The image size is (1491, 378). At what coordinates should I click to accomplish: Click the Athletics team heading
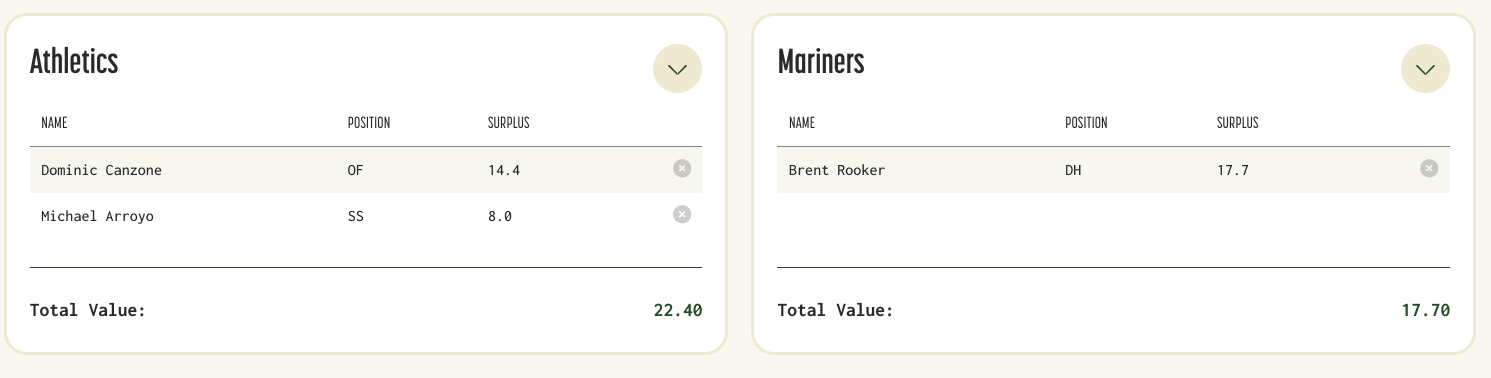coord(74,62)
